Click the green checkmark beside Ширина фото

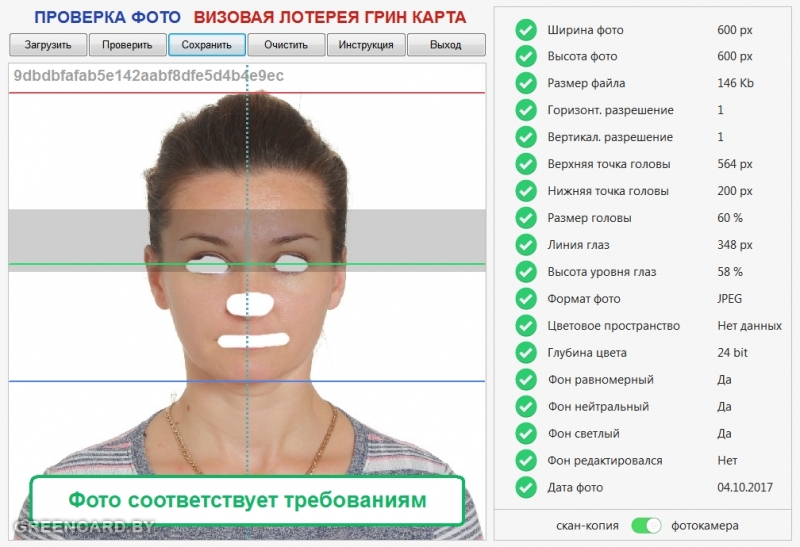click(526, 30)
